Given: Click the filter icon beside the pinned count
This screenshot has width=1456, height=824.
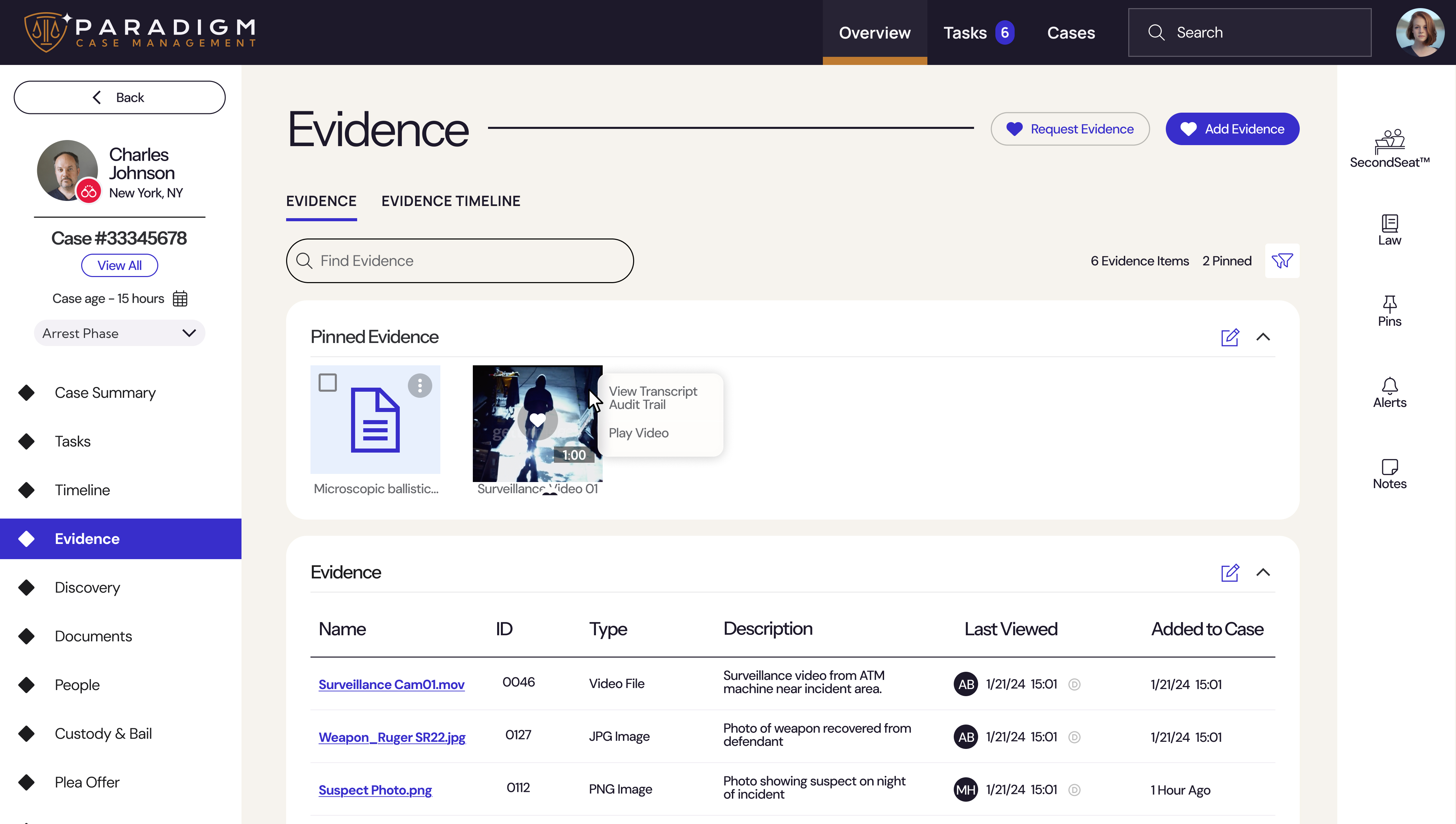Looking at the screenshot, I should click(1282, 261).
